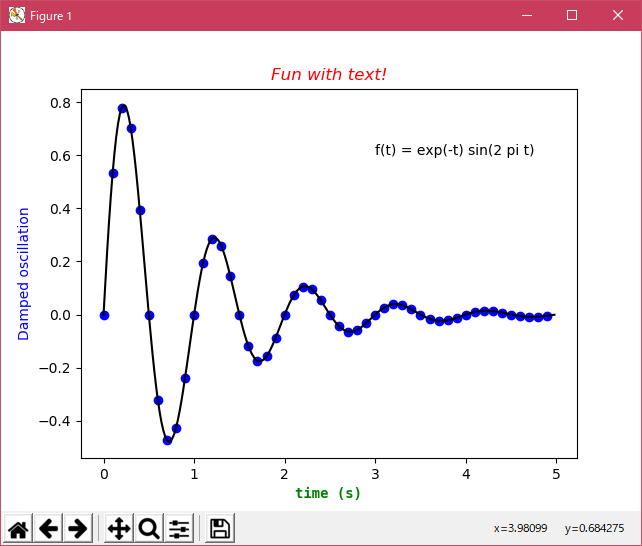Activate the Pan axes tool
Screen dimensions: 642x546
(119, 528)
